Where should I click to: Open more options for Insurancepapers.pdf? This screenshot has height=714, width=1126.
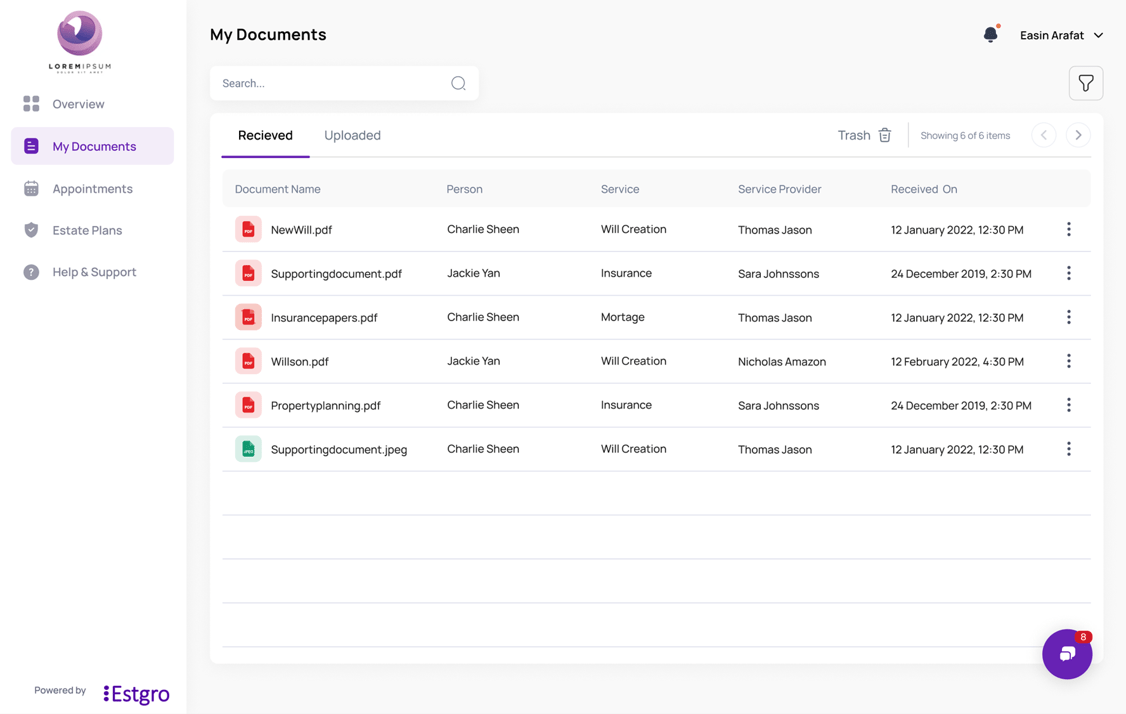click(x=1069, y=317)
